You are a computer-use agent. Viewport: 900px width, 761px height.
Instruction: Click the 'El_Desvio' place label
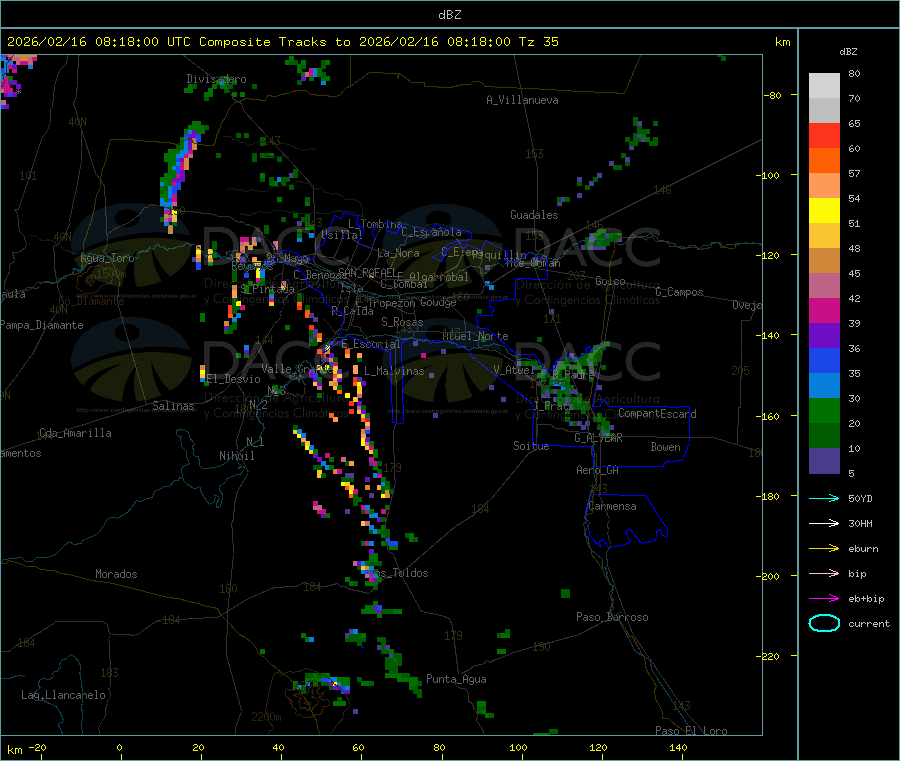click(x=234, y=379)
